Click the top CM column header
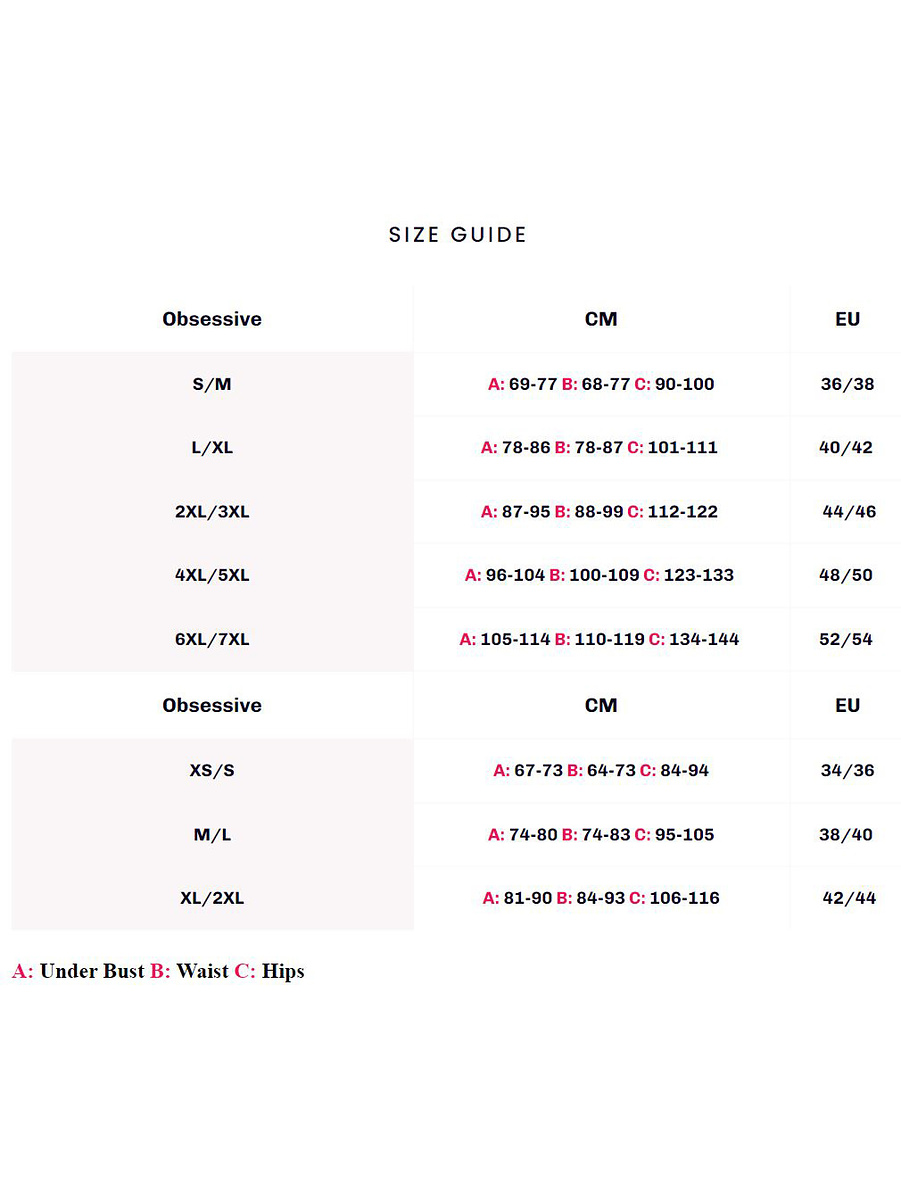 (601, 319)
